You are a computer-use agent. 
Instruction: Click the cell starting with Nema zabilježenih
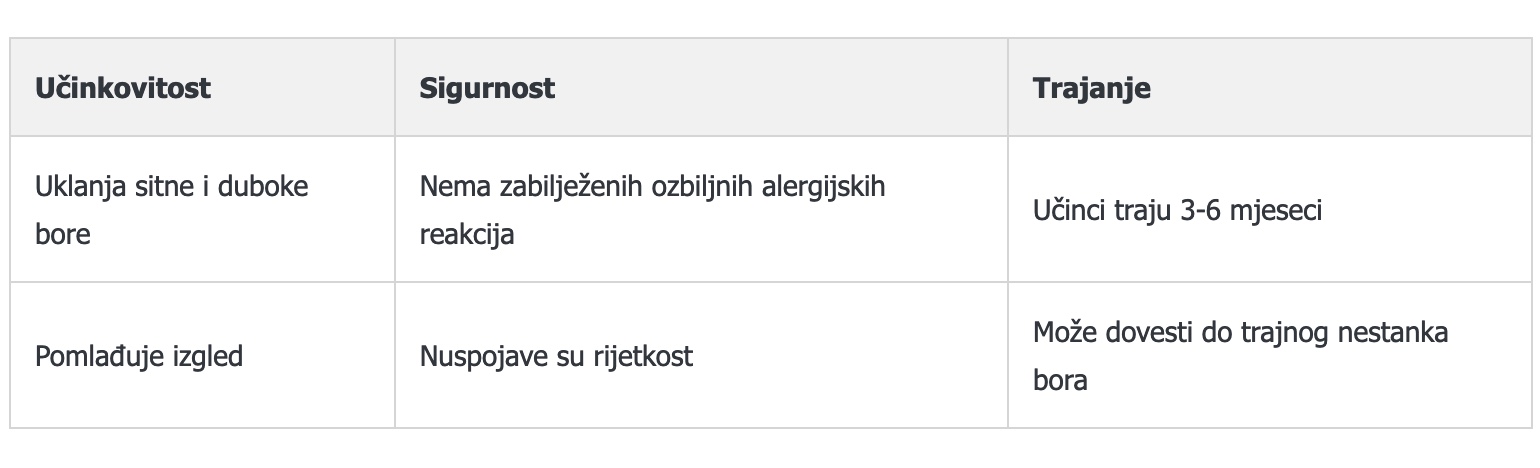(x=701, y=210)
